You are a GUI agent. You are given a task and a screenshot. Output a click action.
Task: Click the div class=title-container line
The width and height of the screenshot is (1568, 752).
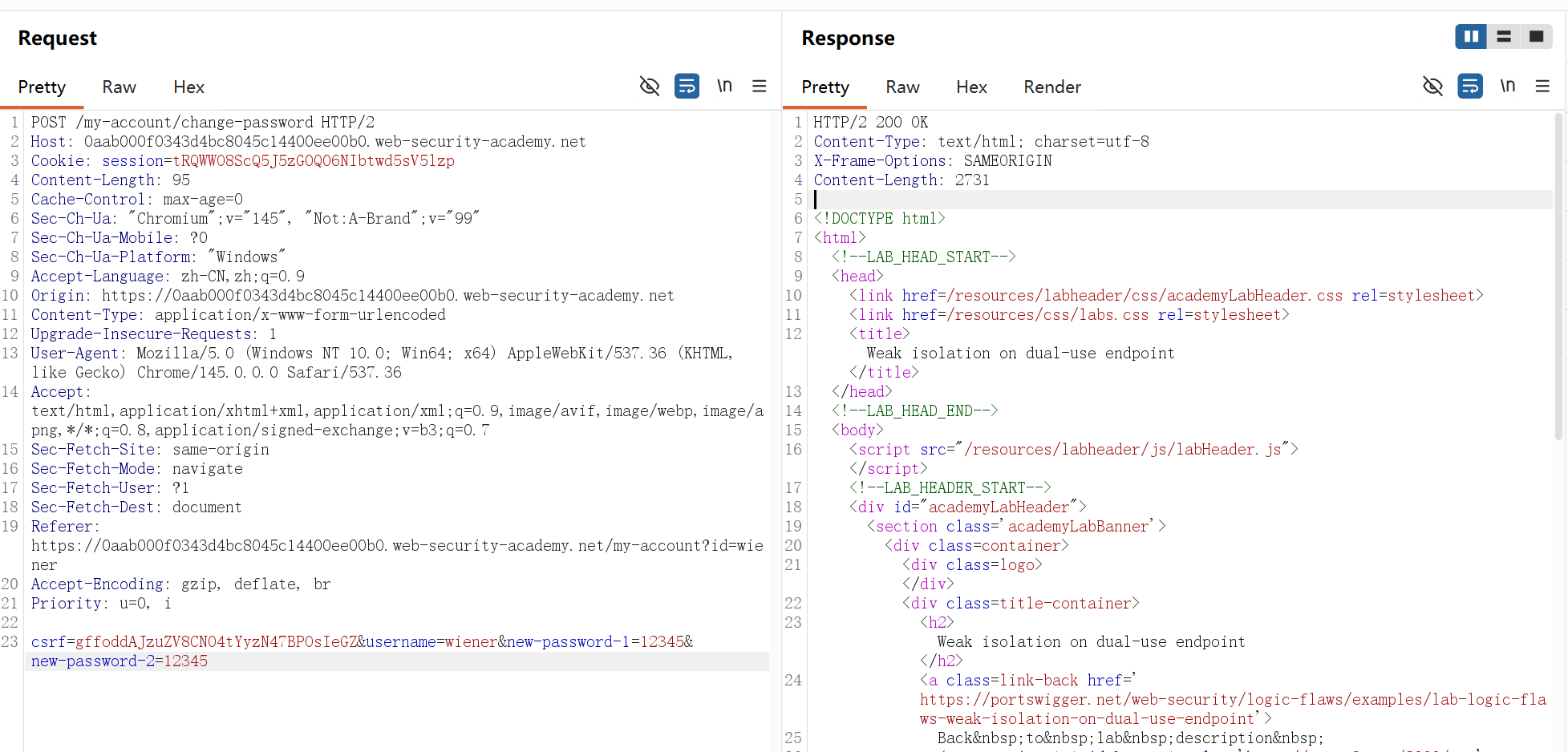[1021, 604]
